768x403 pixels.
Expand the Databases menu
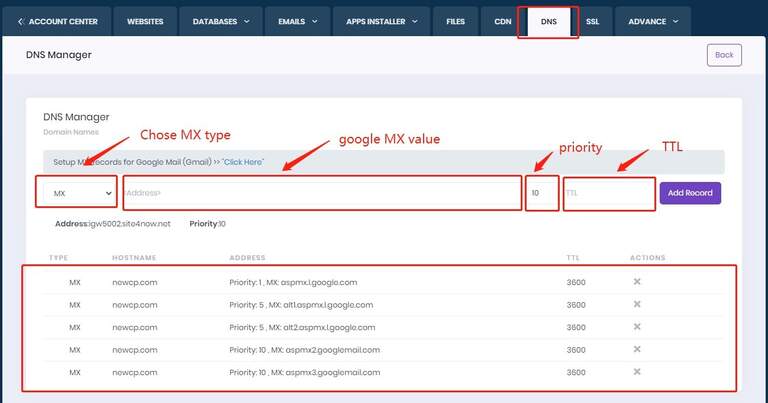pos(221,22)
